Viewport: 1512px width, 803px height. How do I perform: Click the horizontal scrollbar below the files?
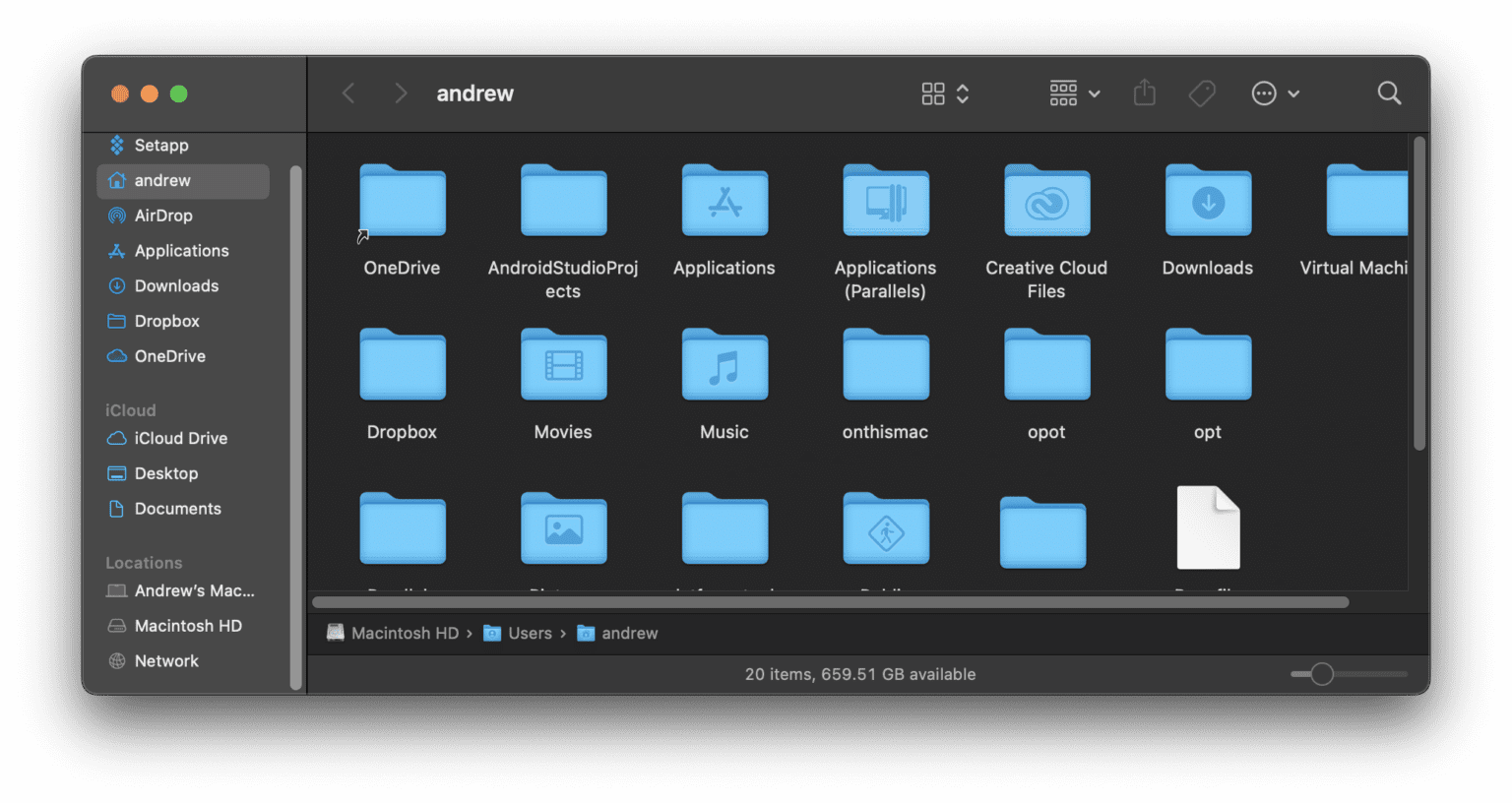coord(830,602)
